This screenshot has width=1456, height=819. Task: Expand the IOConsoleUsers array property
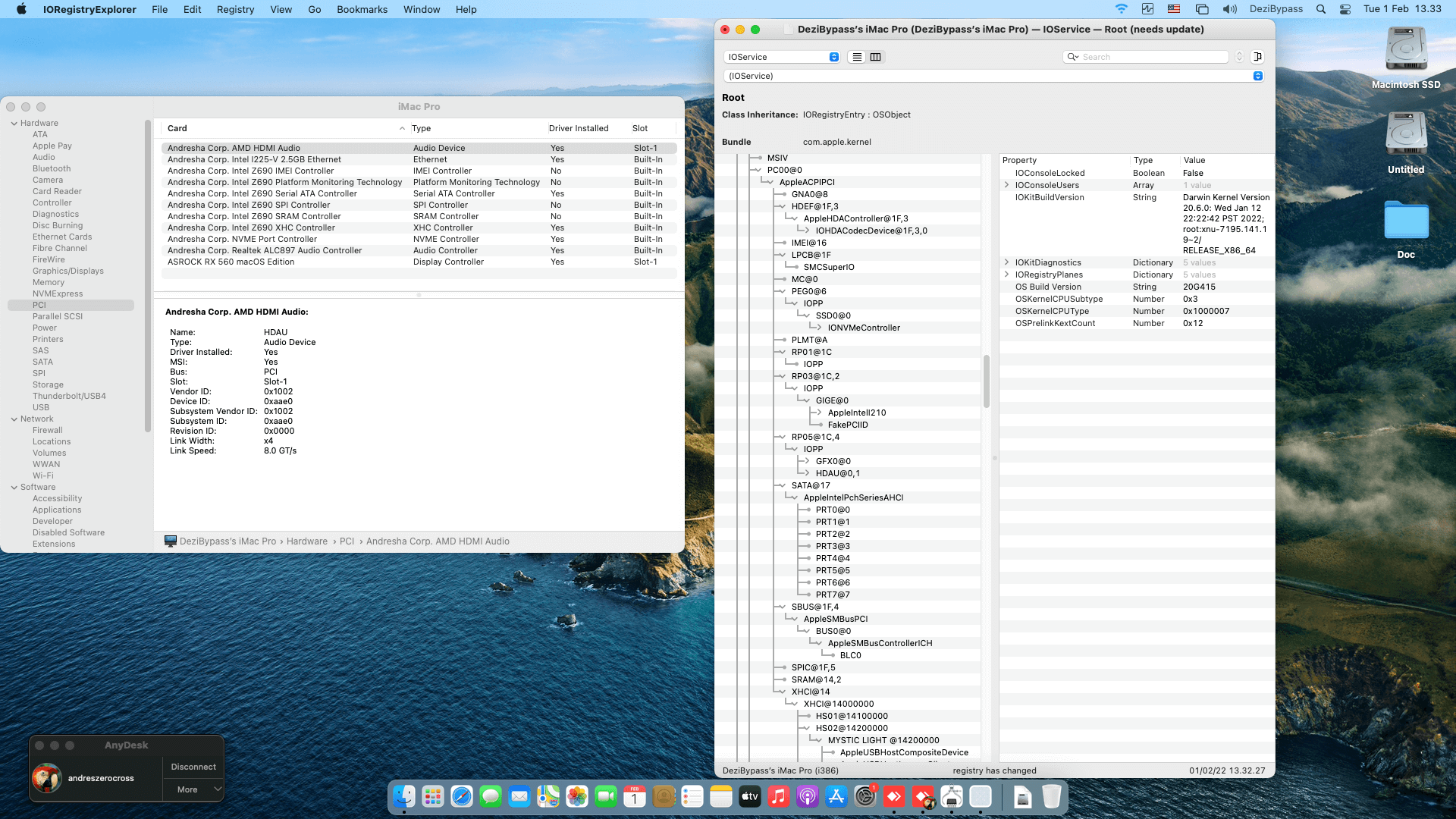[x=1007, y=185]
